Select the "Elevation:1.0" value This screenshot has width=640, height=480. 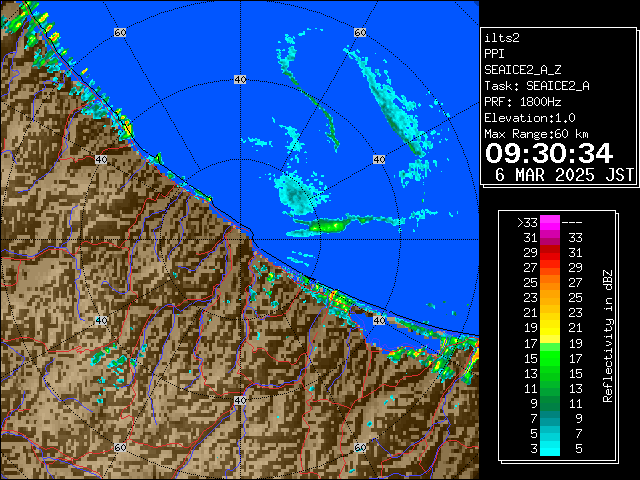530,118
